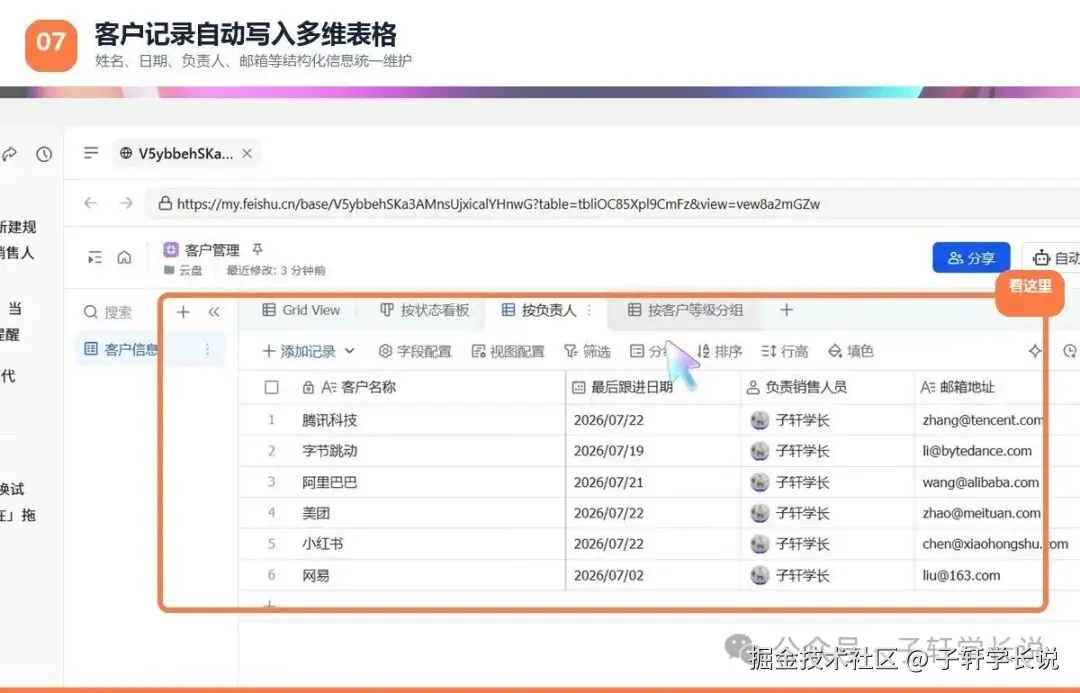Screen dimensions: 1080x693
Task: Click the 添加记录 button
Action: coord(299,351)
